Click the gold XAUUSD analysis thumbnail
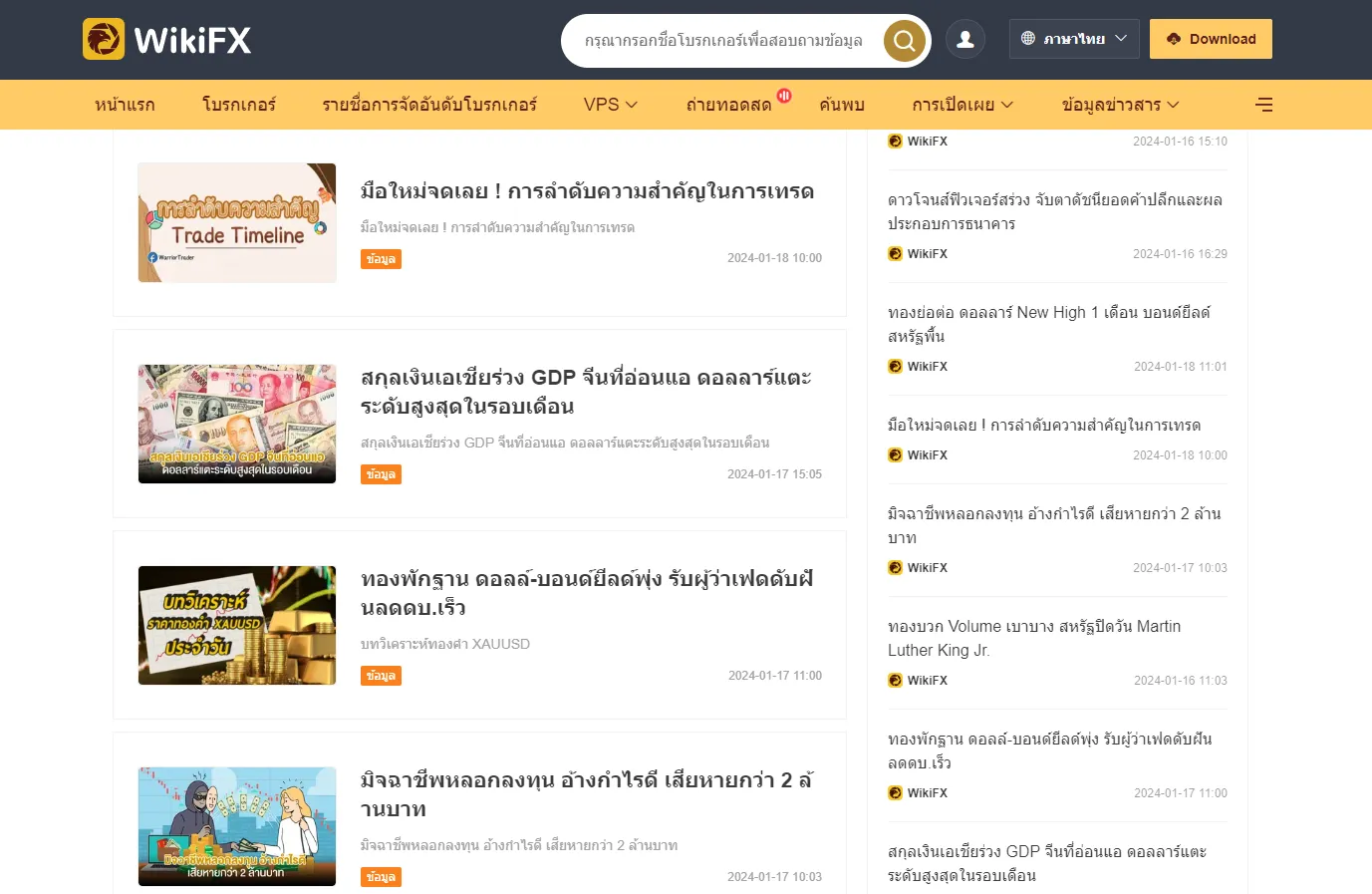 [x=237, y=625]
